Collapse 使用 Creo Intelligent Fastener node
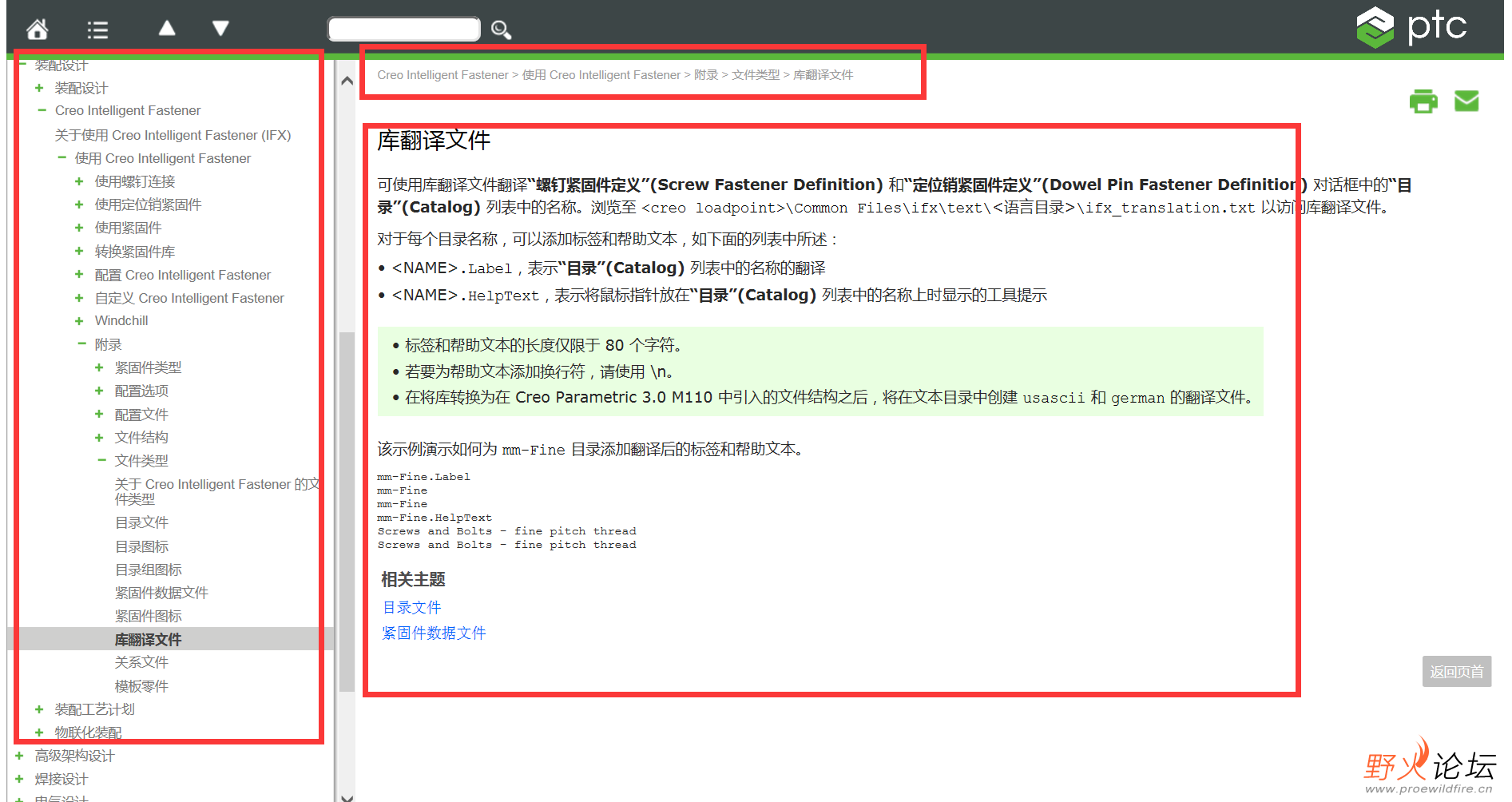This screenshot has width=1512, height=802. pos(62,158)
